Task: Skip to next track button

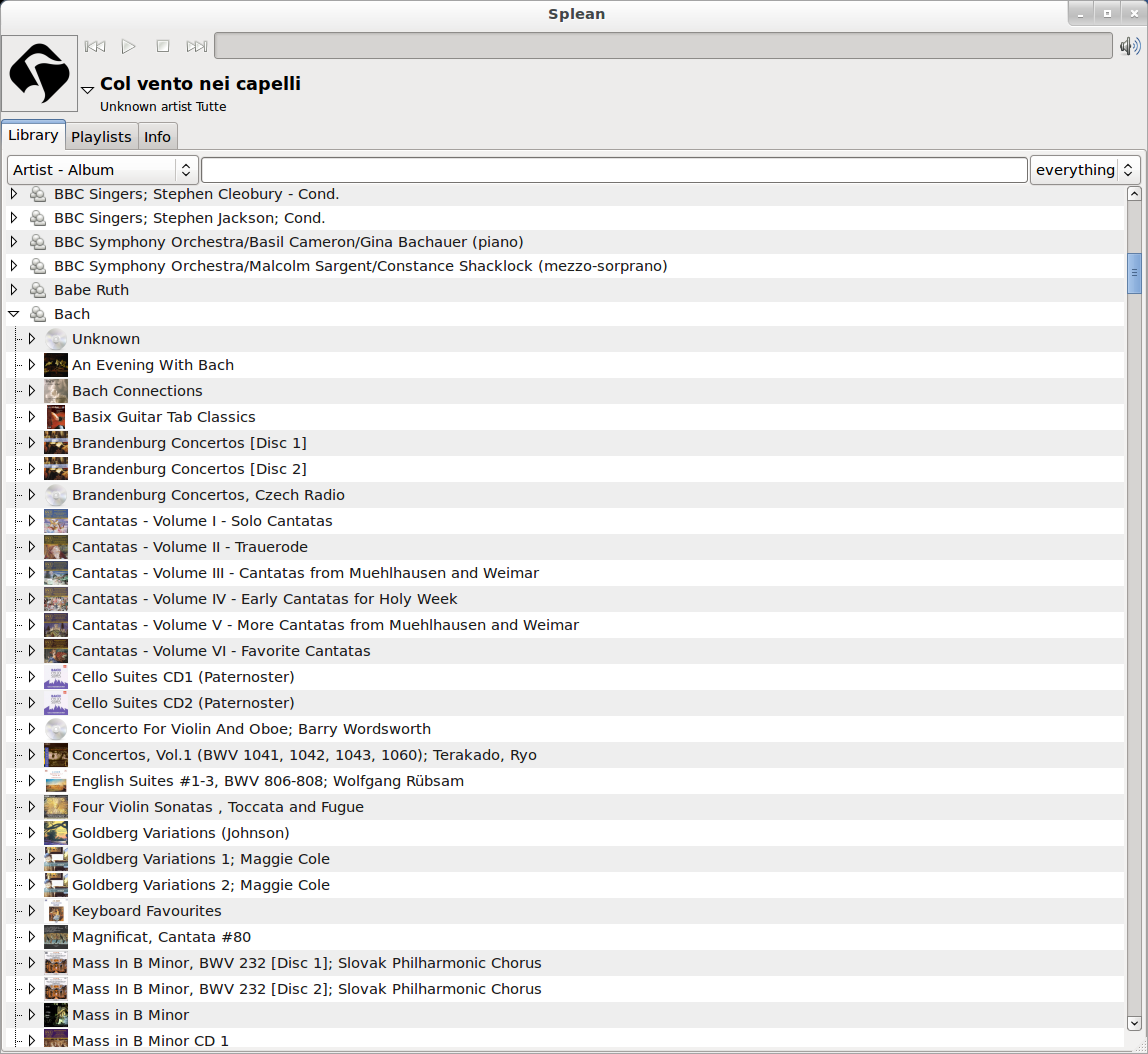Action: point(196,46)
